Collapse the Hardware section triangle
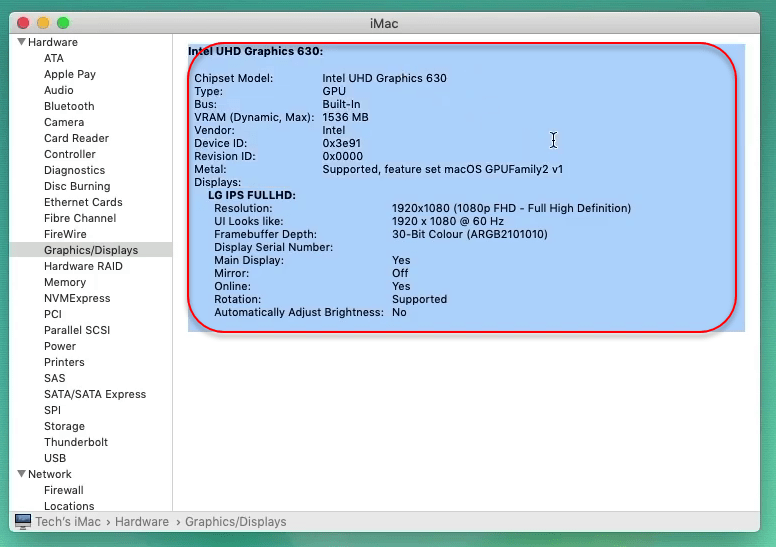 (x=21, y=42)
